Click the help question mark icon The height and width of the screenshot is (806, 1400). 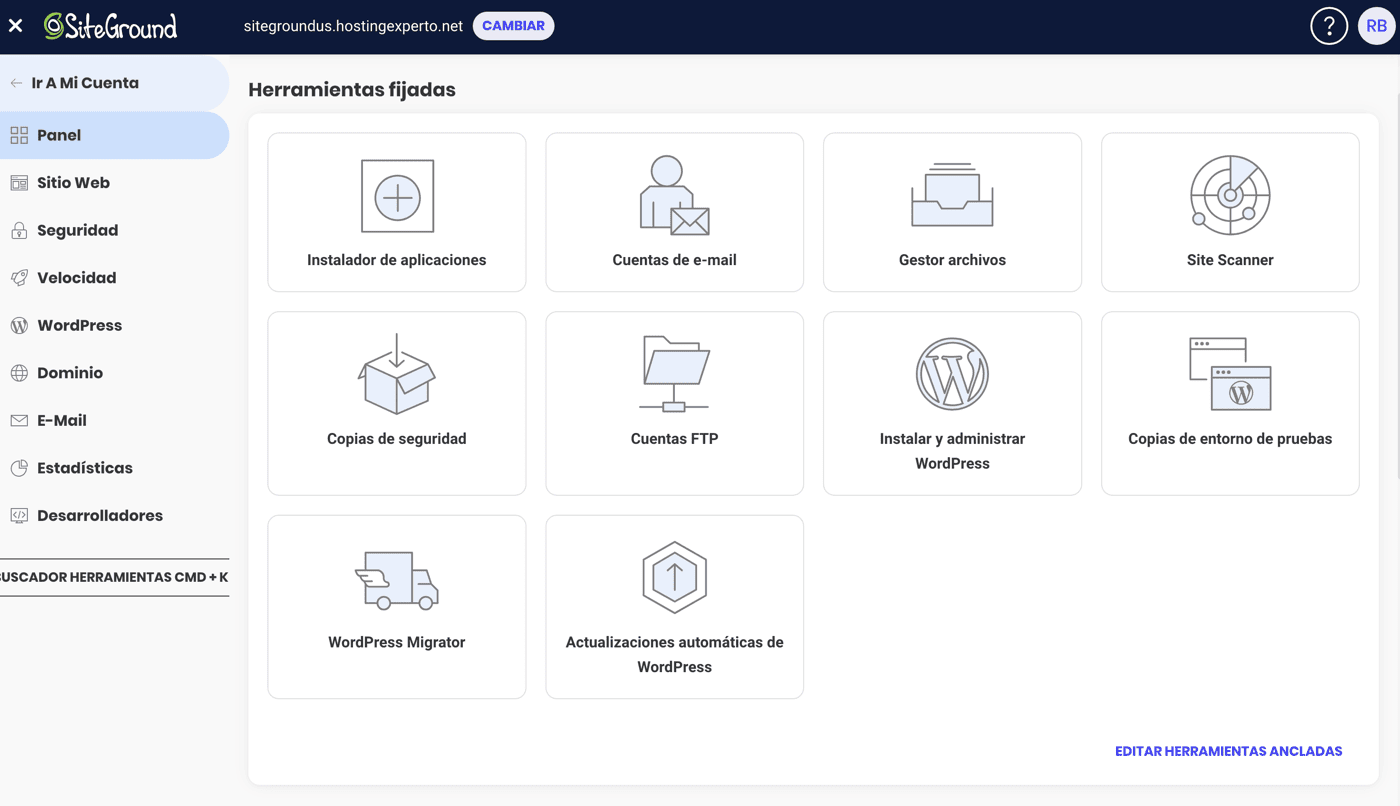coord(1329,26)
